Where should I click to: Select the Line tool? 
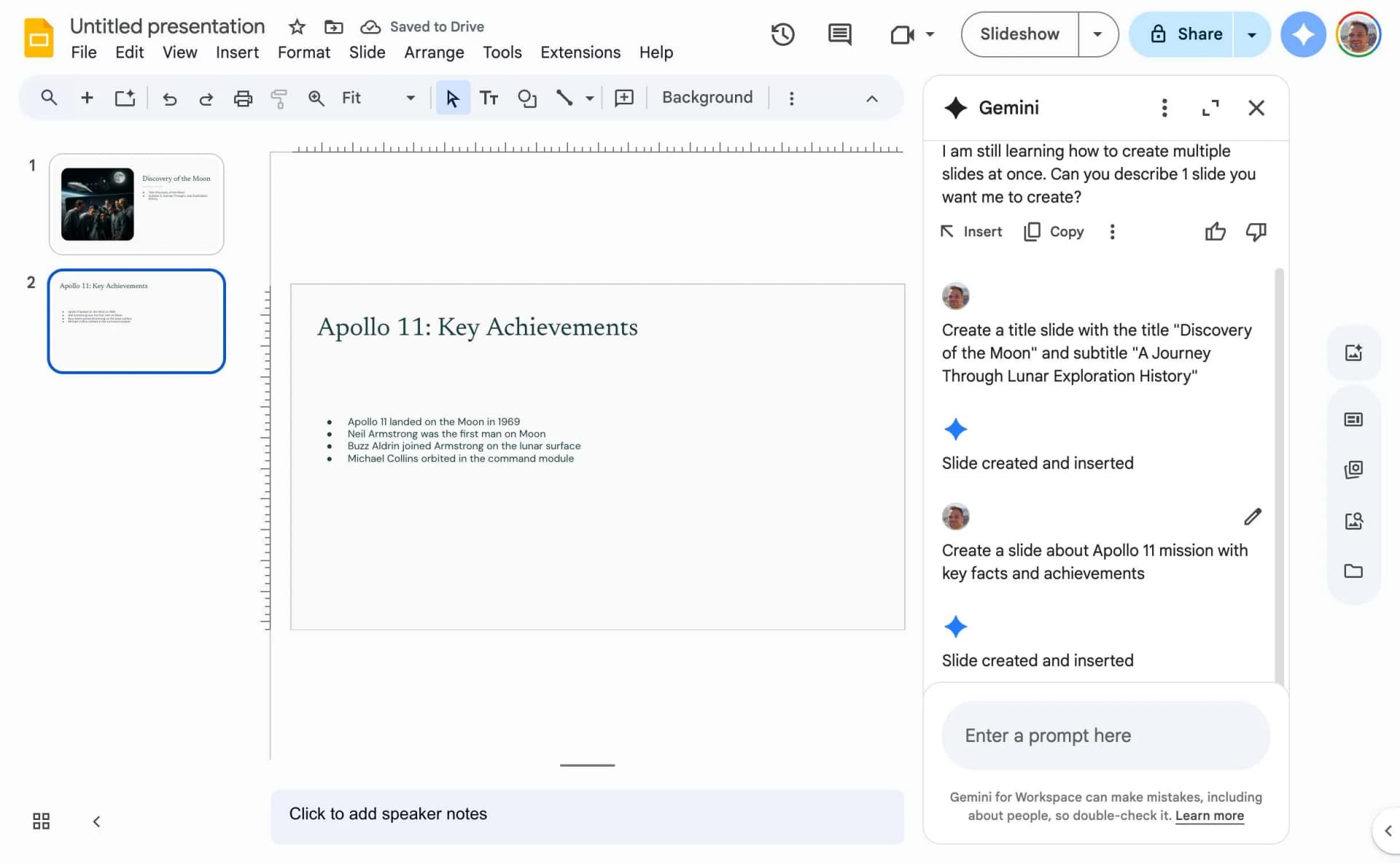pos(564,98)
